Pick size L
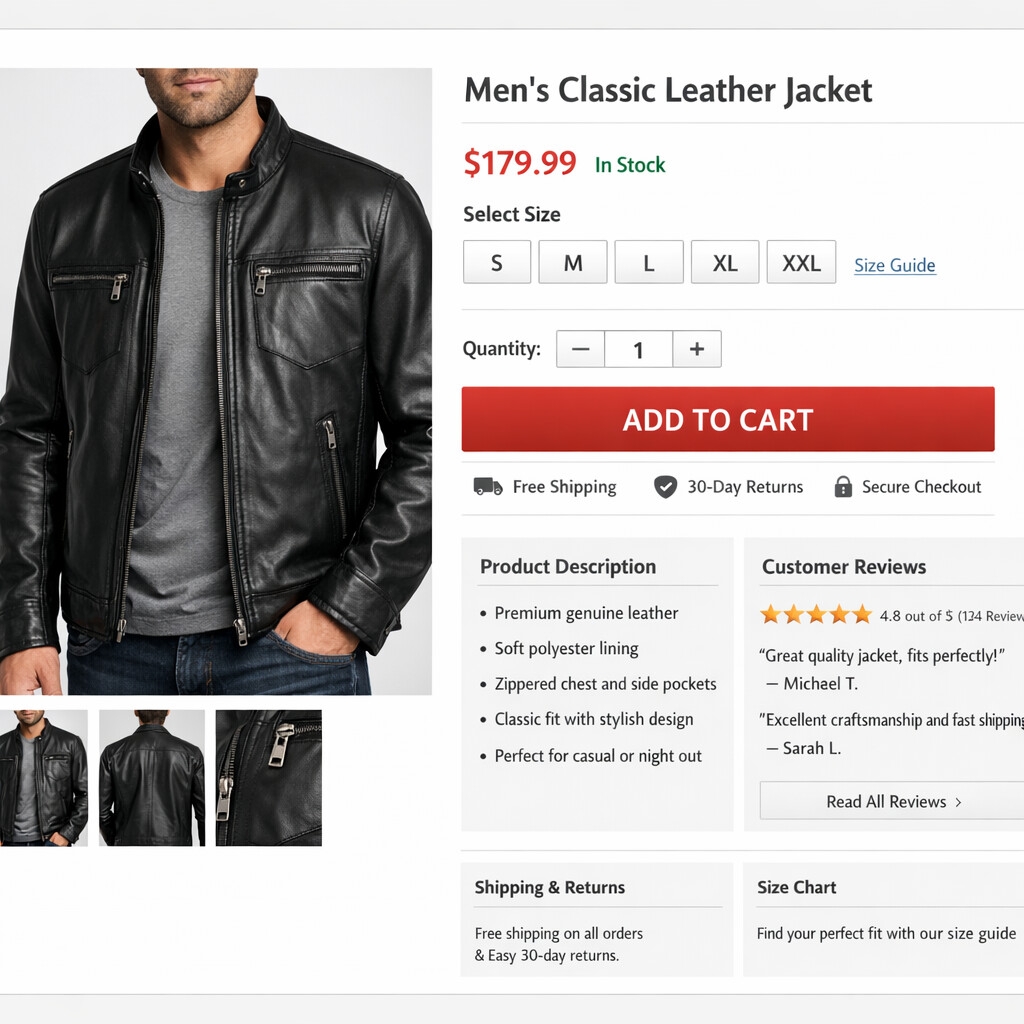The image size is (1024, 1024). (x=649, y=263)
